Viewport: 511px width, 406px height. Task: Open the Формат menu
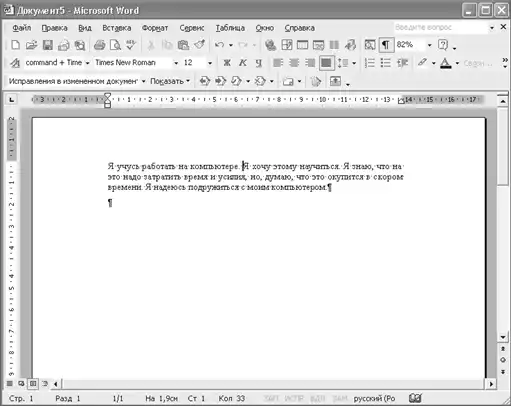coord(155,28)
